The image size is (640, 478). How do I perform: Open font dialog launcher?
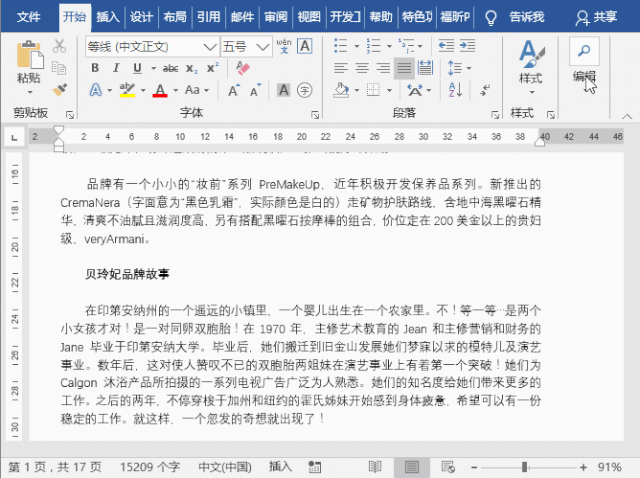coord(315,115)
